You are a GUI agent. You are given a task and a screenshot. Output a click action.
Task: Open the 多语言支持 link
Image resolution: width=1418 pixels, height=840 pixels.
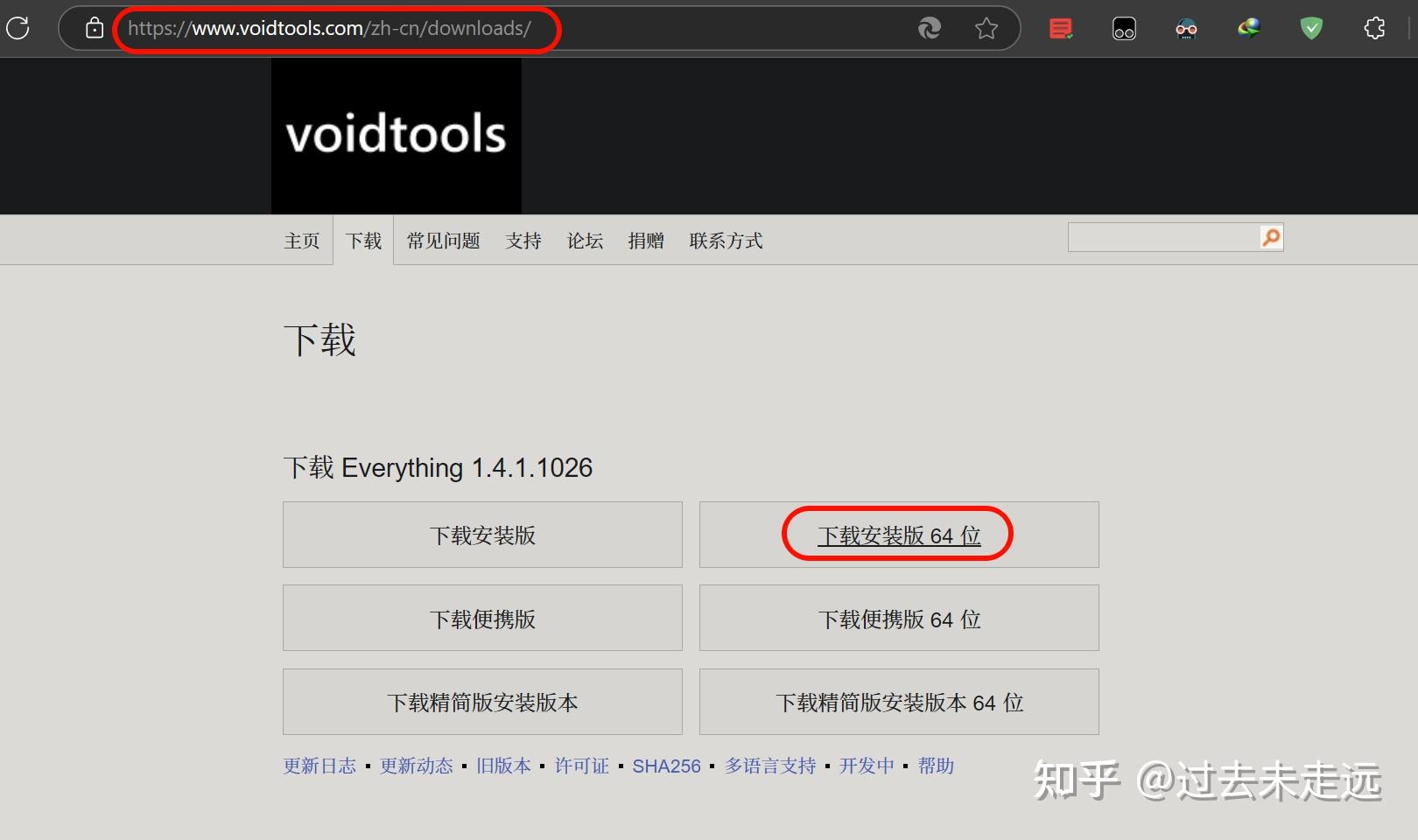769,766
